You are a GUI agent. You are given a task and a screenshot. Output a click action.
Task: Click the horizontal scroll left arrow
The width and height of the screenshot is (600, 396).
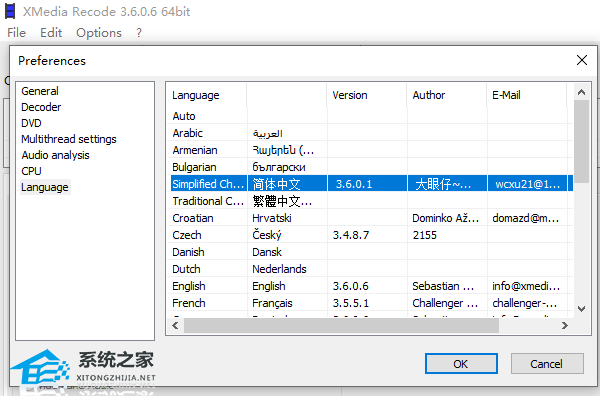pos(175,326)
